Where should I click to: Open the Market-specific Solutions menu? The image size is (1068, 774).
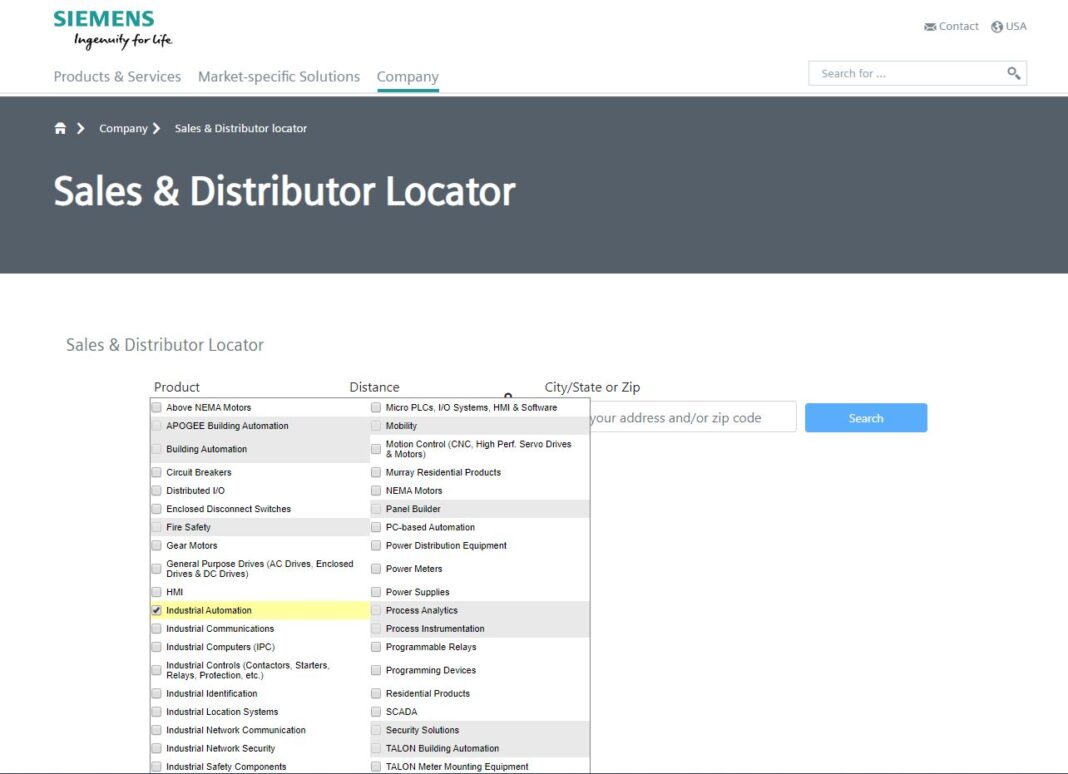point(278,76)
